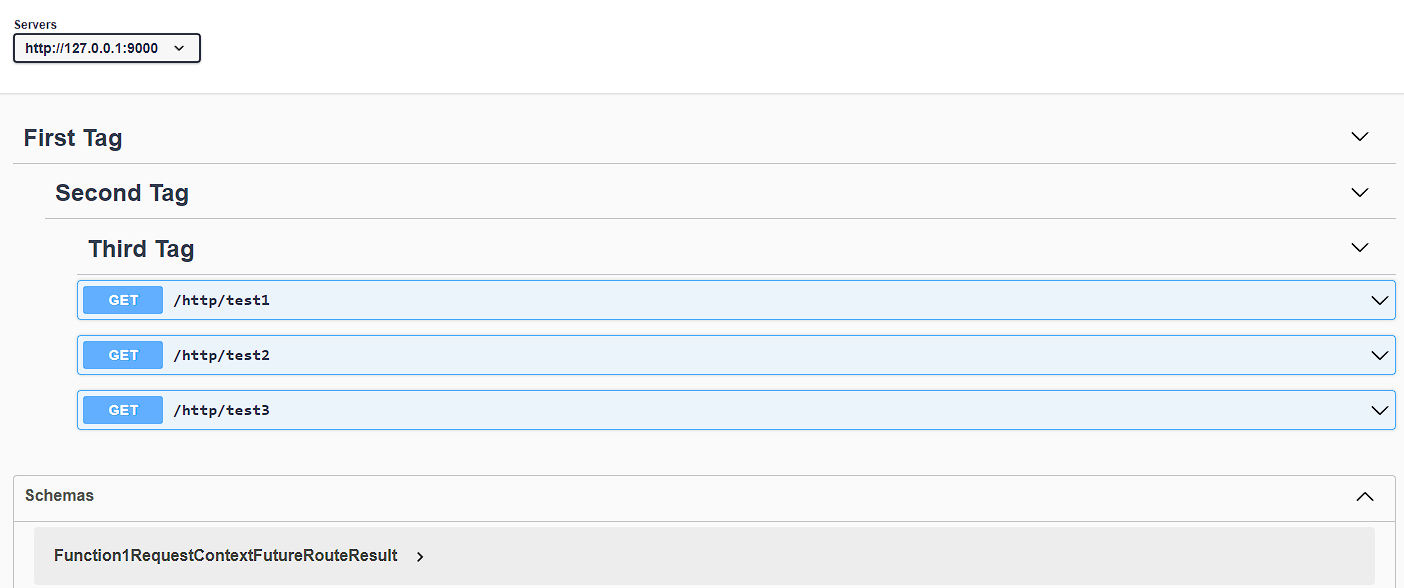
Task: Click the chevron on the /http/test2 row
Action: [1380, 355]
